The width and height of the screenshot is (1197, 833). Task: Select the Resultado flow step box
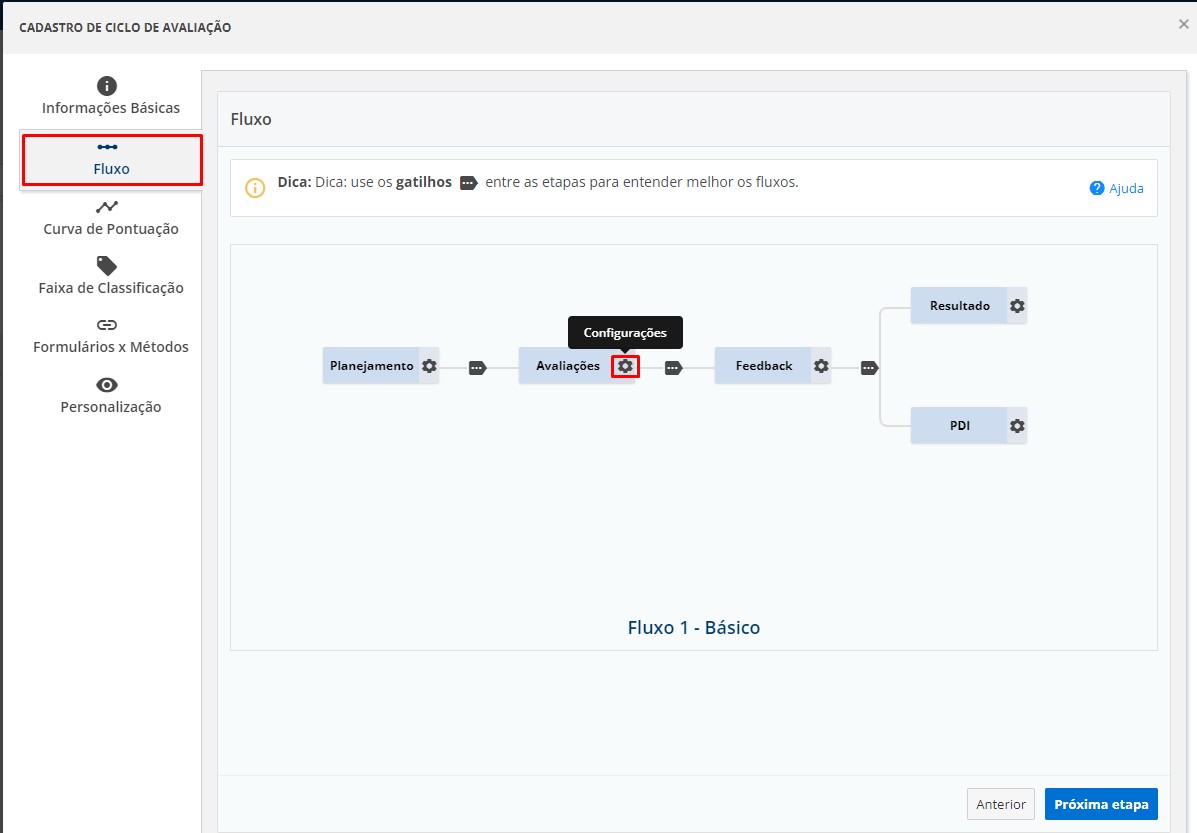click(x=959, y=306)
